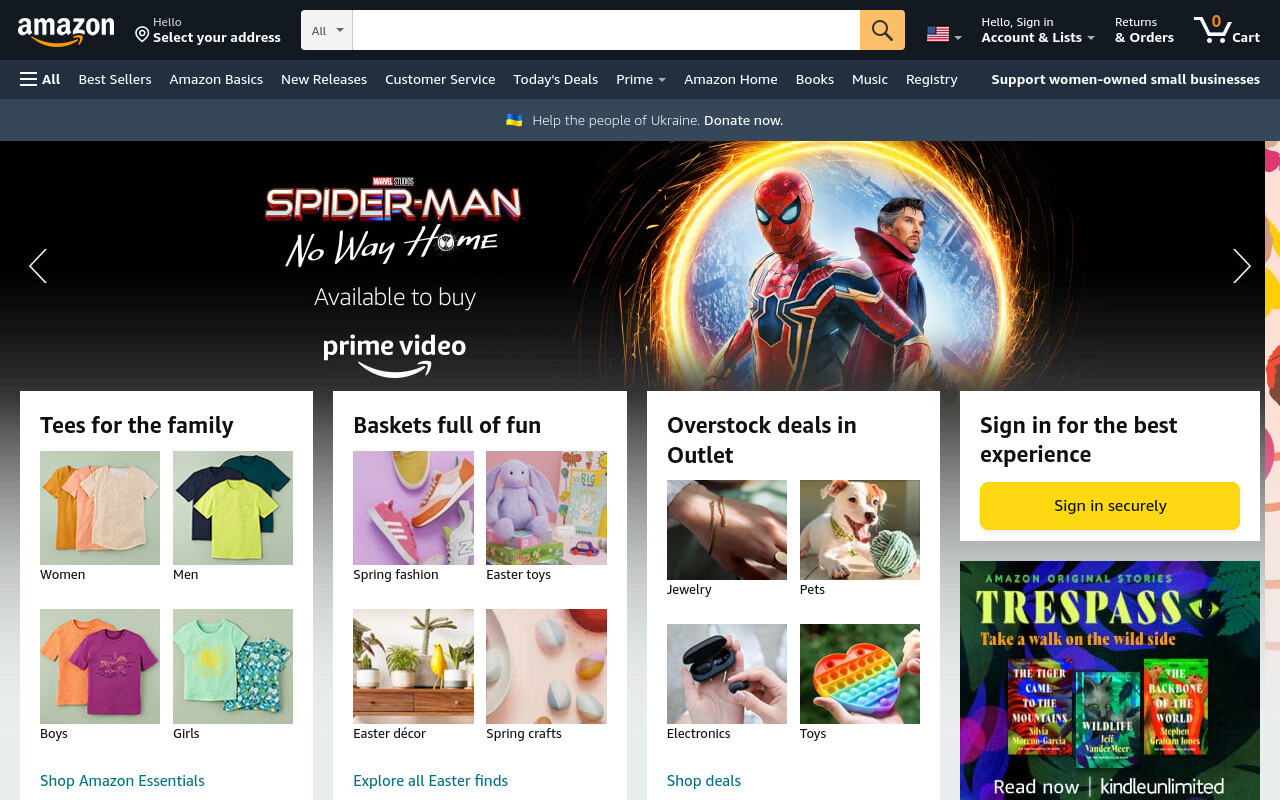
Task: Focus the main search input field
Action: point(606,30)
